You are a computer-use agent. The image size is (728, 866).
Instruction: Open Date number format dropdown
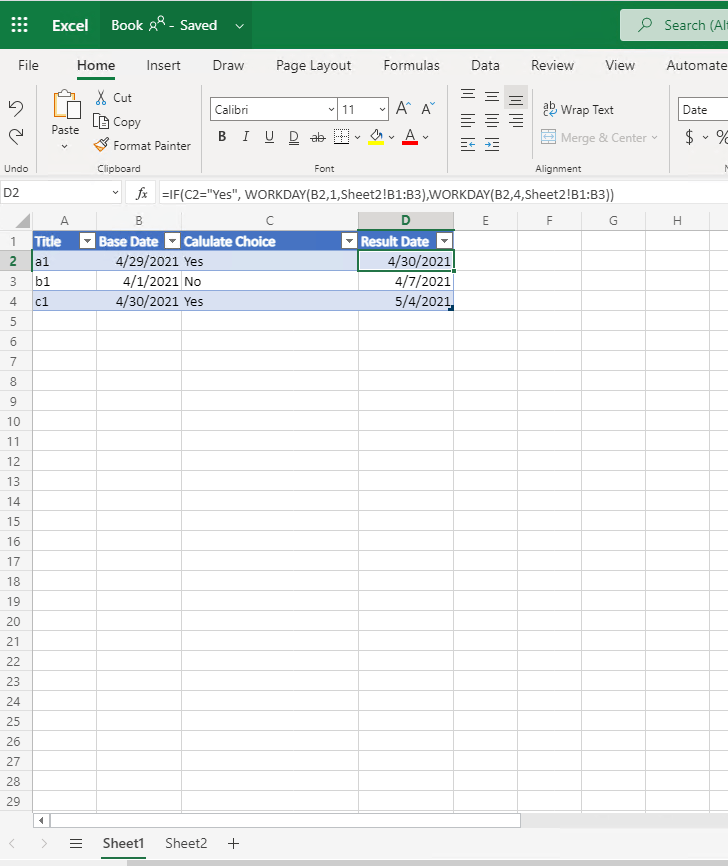point(703,109)
